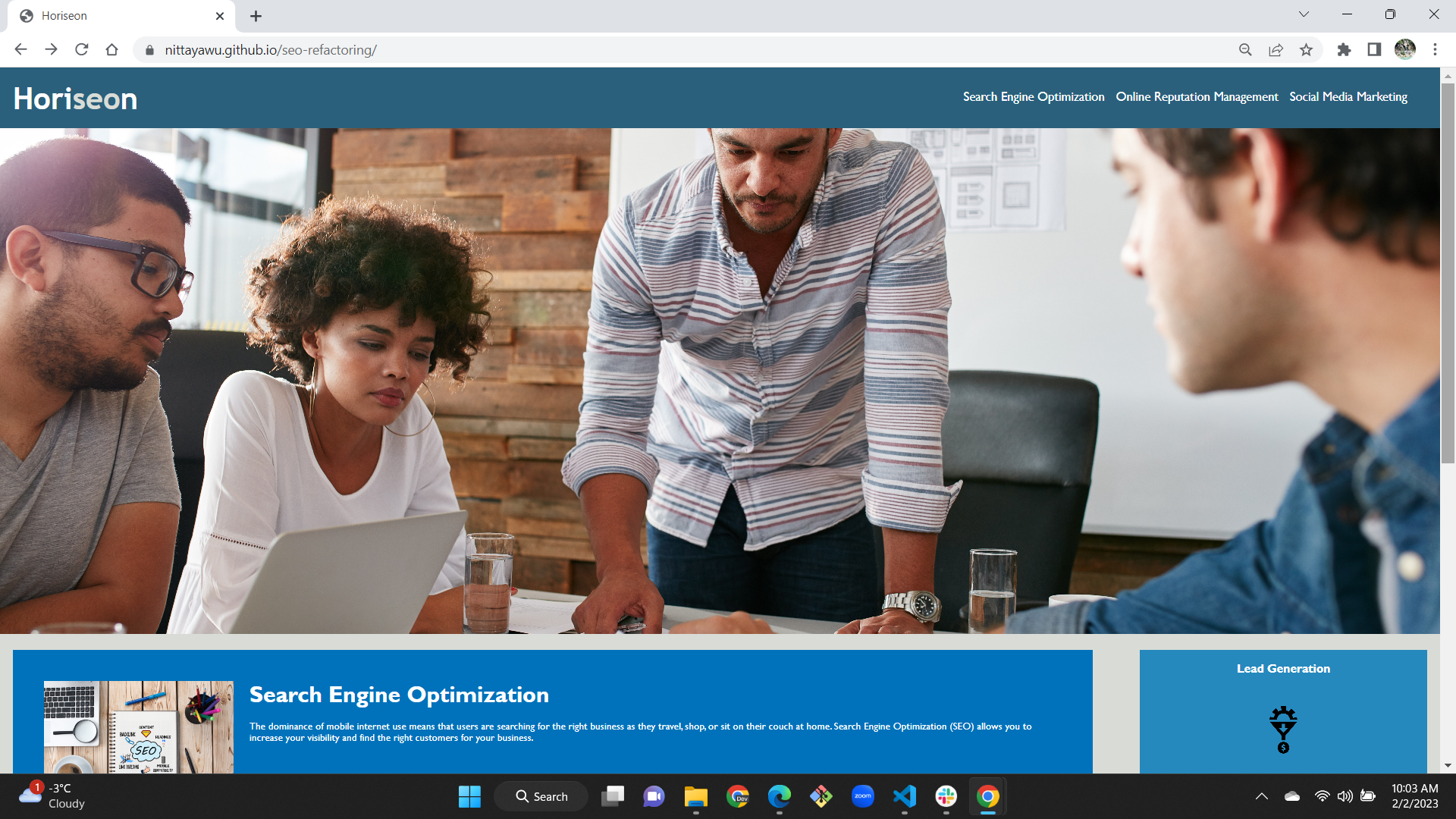This screenshot has width=1456, height=819.
Task: Select the Horiseon browser tab
Action: click(114, 16)
